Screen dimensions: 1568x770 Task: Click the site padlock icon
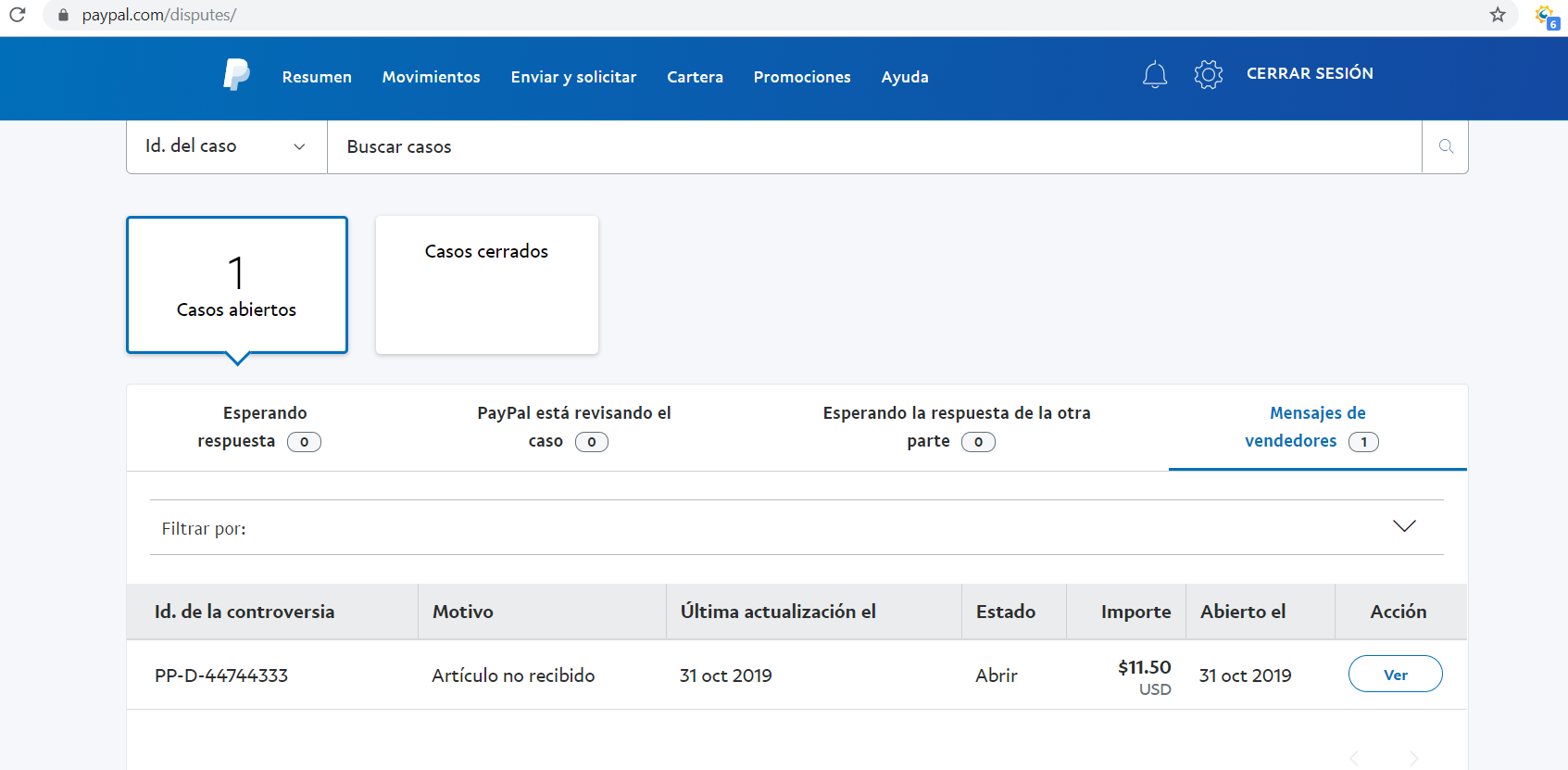[x=63, y=15]
